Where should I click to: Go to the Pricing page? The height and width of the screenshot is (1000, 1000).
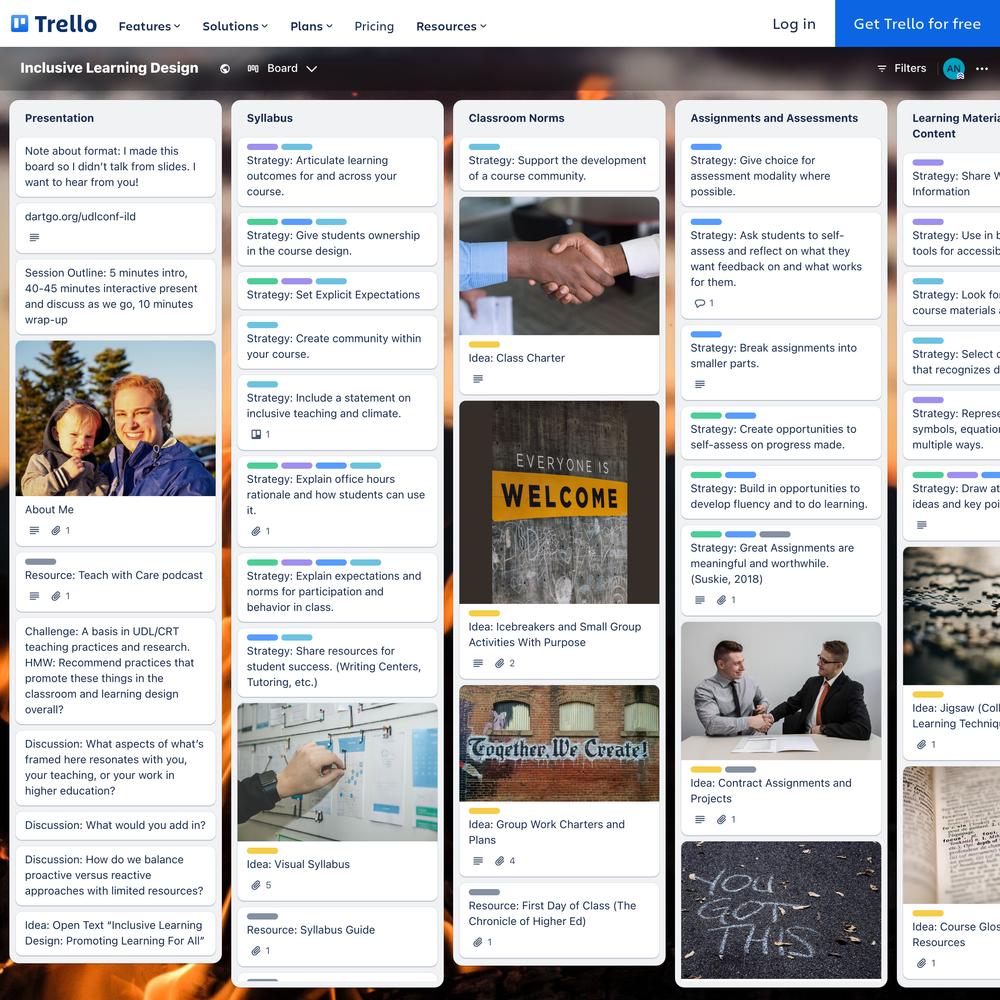[x=374, y=26]
